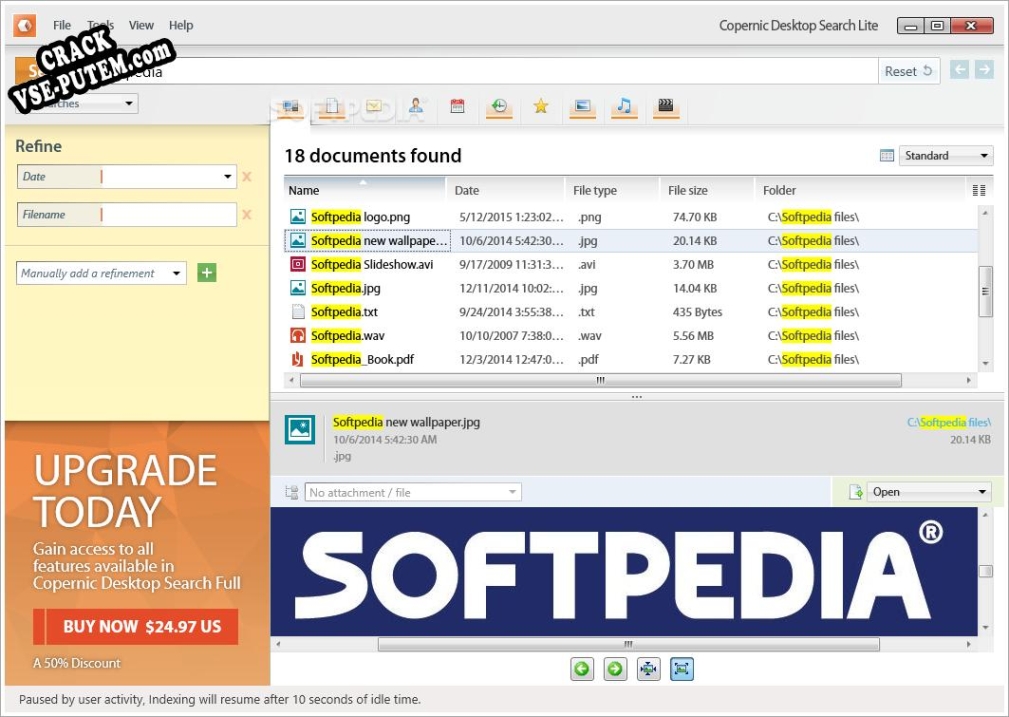The height and width of the screenshot is (717, 1009).
Task: Click the green next arrow in preview
Action: tap(615, 669)
